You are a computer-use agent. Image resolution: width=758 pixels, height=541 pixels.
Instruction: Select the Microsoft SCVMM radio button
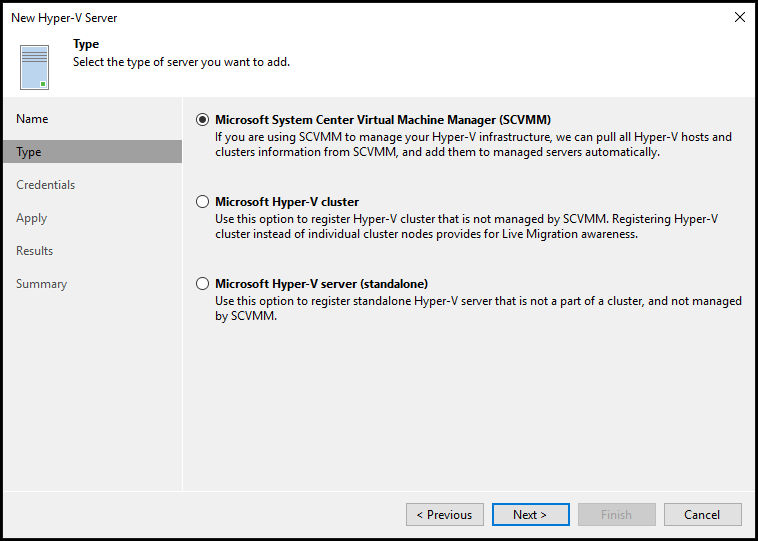click(203, 119)
